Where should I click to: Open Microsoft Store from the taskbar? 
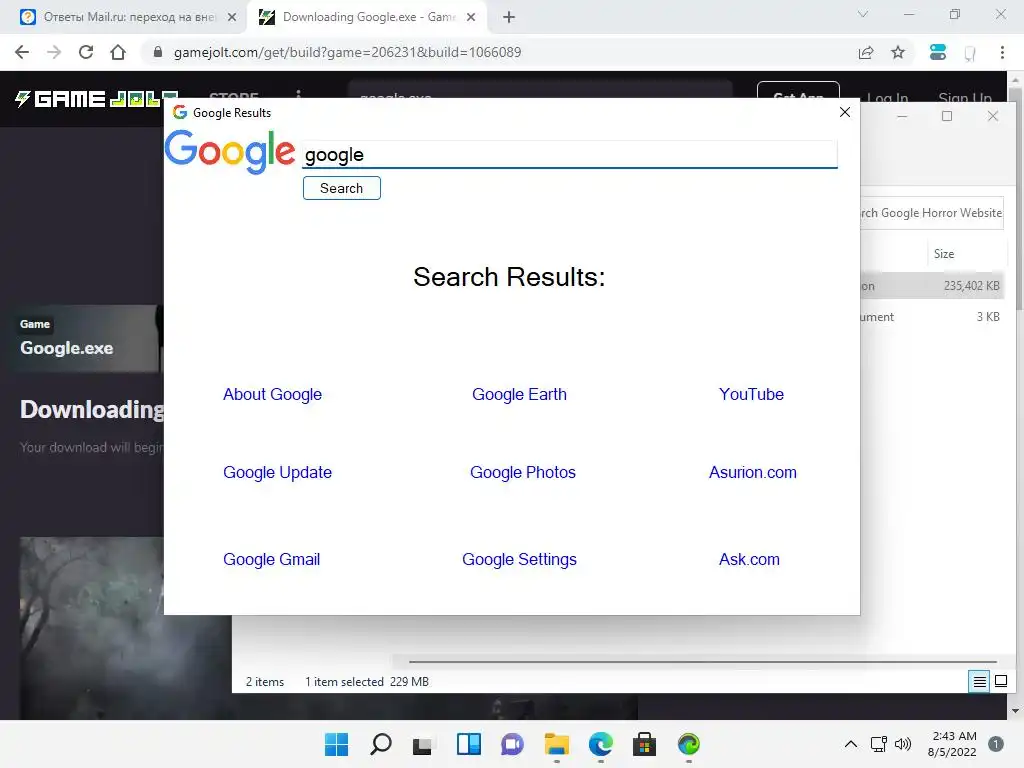tap(645, 744)
